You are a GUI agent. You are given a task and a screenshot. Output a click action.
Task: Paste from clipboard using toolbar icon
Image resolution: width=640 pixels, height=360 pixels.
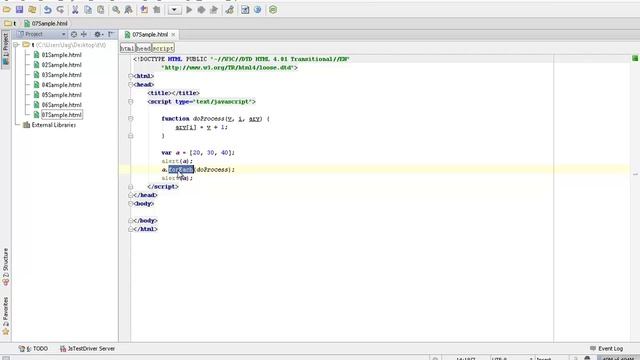100,9
